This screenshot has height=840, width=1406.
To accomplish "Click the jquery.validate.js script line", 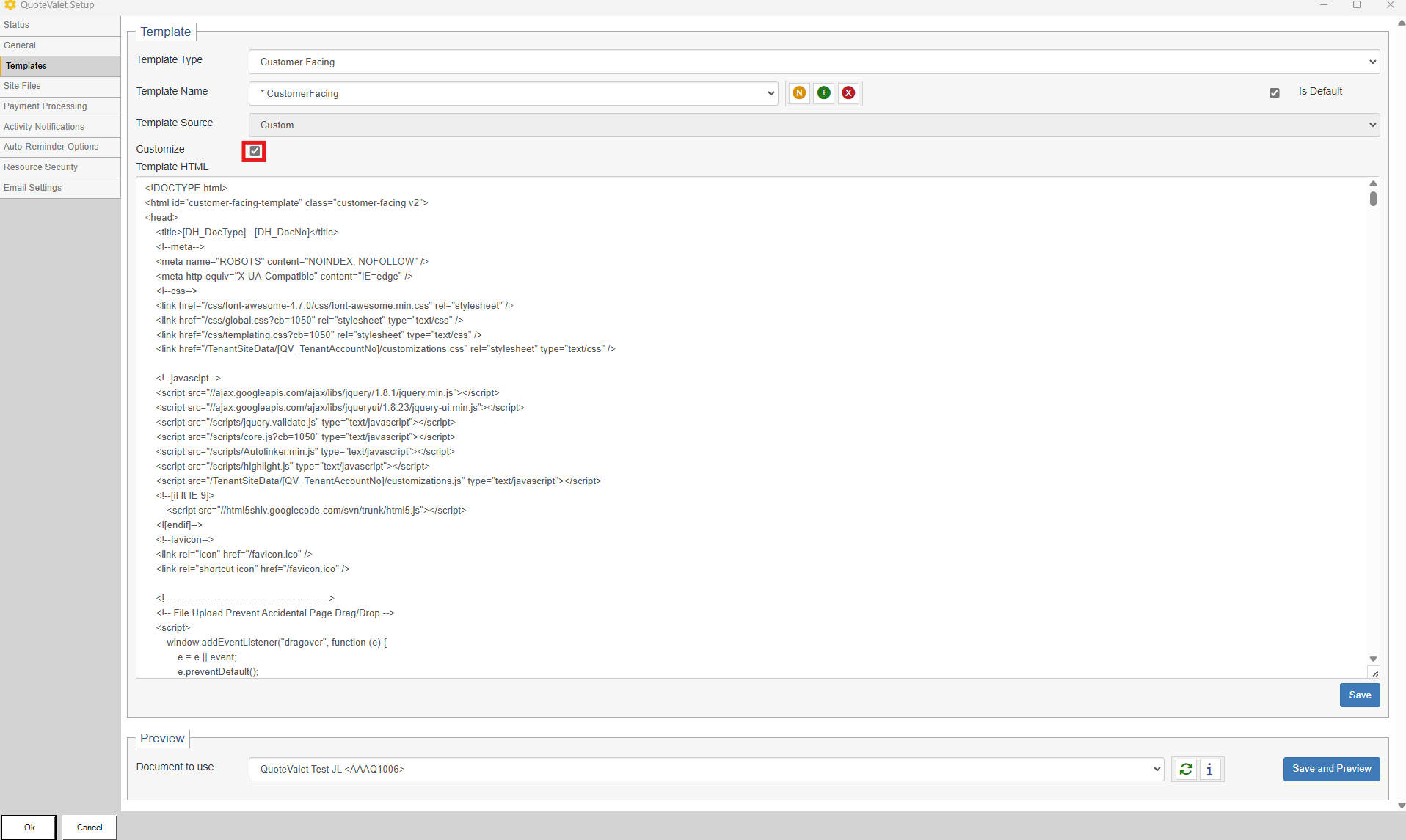I will (x=305, y=422).
